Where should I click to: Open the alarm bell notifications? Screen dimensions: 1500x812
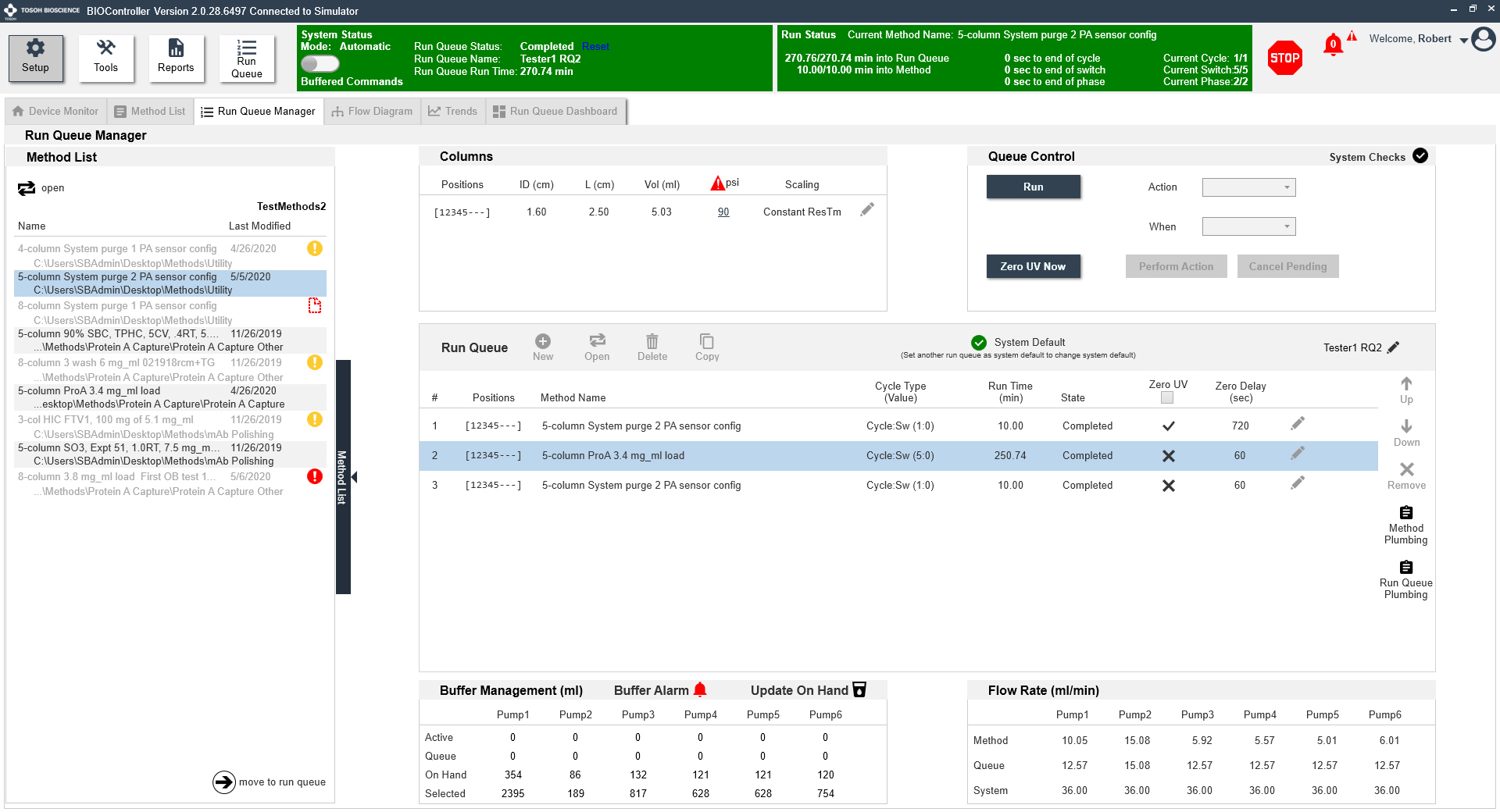coord(1333,45)
